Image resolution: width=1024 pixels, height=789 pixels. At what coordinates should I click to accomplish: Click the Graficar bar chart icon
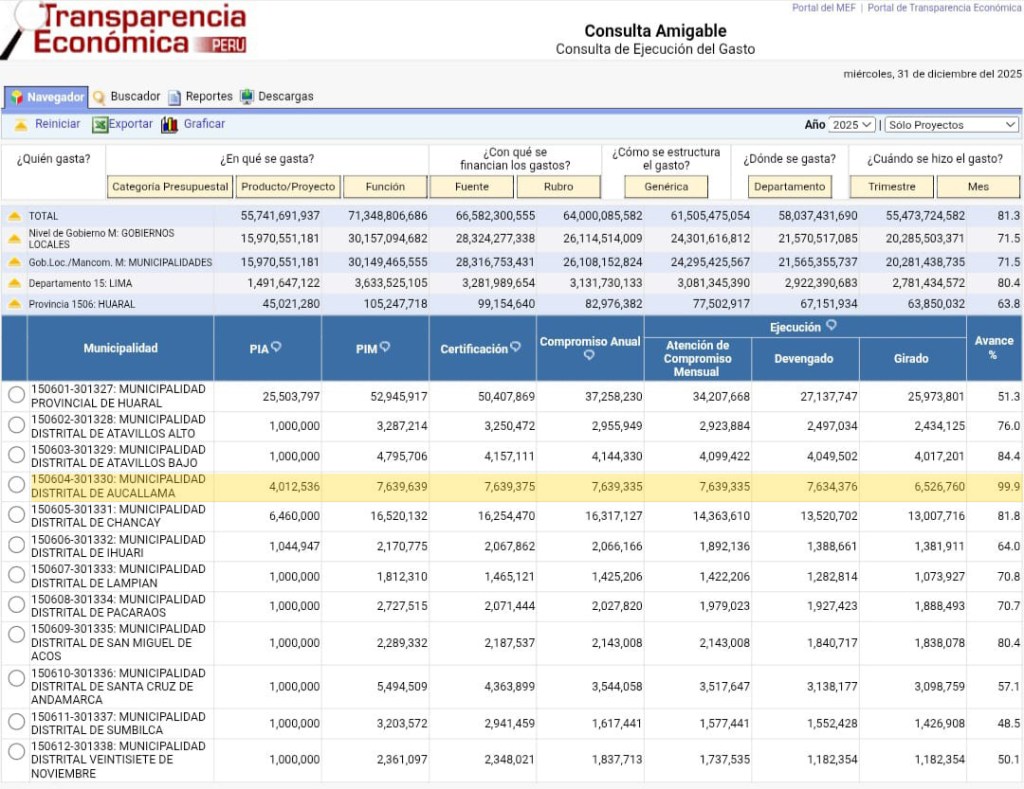169,125
